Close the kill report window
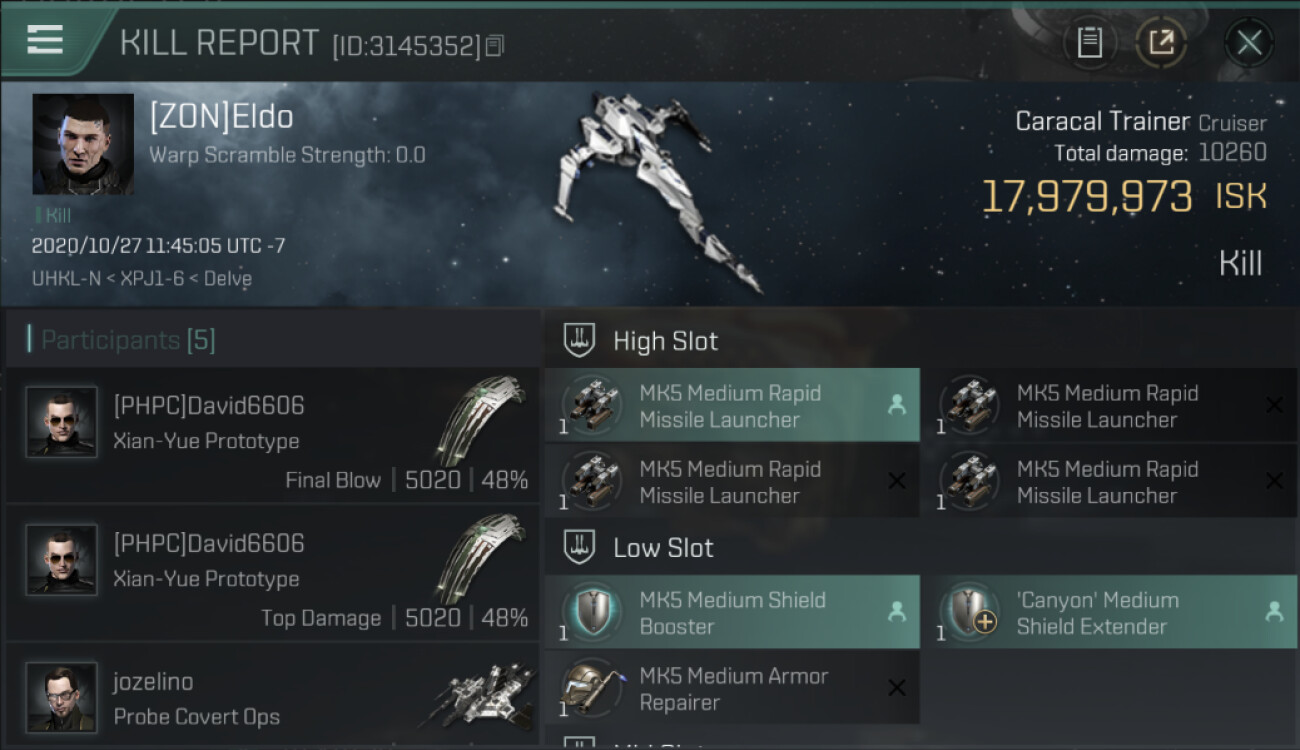Image resolution: width=1300 pixels, height=750 pixels. [1249, 42]
